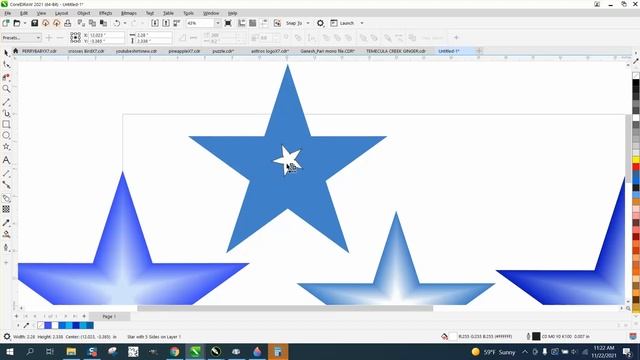The width and height of the screenshot is (640, 360).
Task: Click the Page 1 tab
Action: [109, 316]
